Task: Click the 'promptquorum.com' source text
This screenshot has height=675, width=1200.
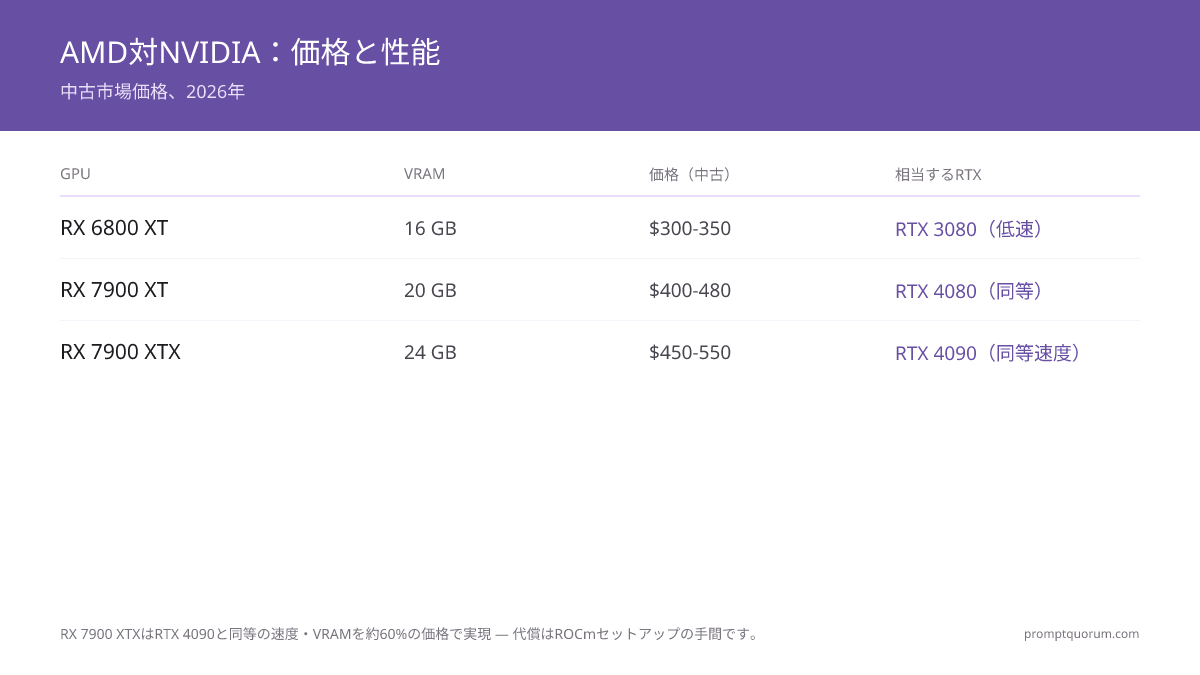Action: coord(1081,634)
